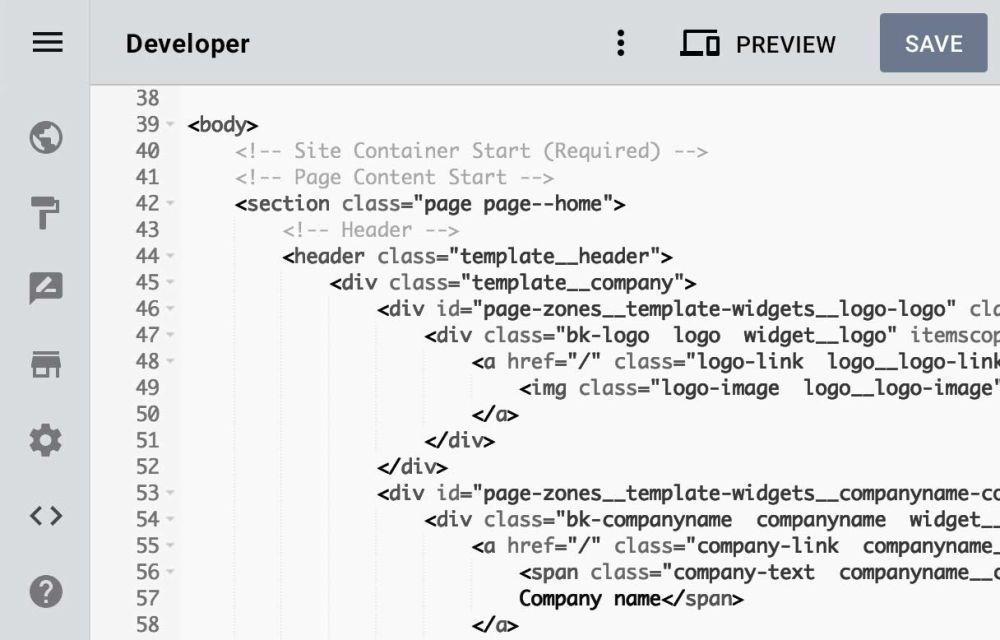1000x640 pixels.
Task: Select the edit comment icon in sidebar
Action: tap(46, 288)
